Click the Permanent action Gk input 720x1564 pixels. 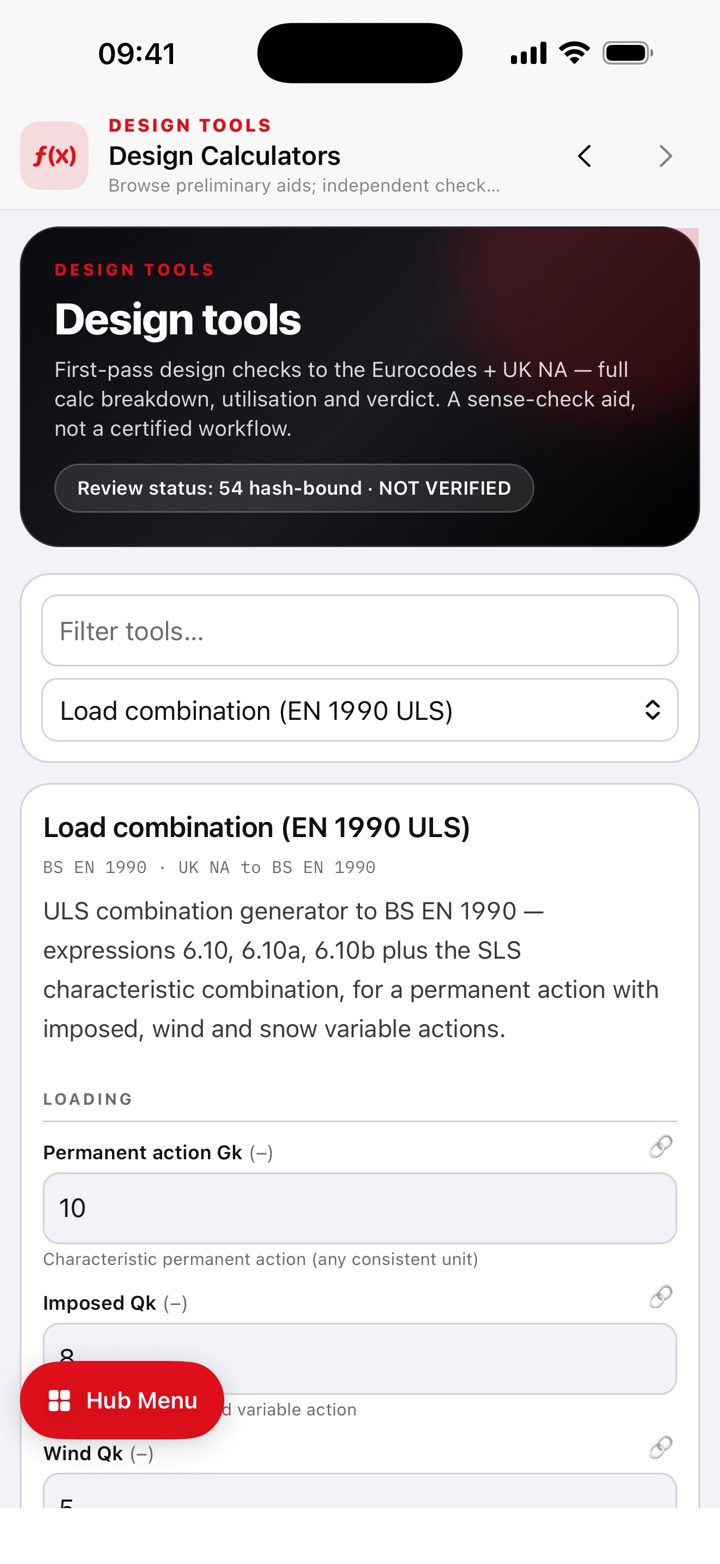[360, 1208]
